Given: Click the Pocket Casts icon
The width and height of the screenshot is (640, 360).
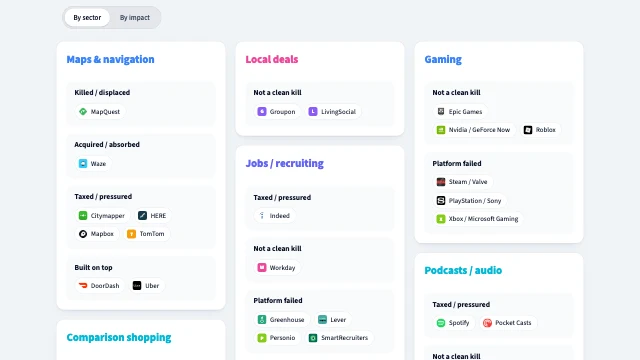Looking at the screenshot, I should [x=487, y=323].
